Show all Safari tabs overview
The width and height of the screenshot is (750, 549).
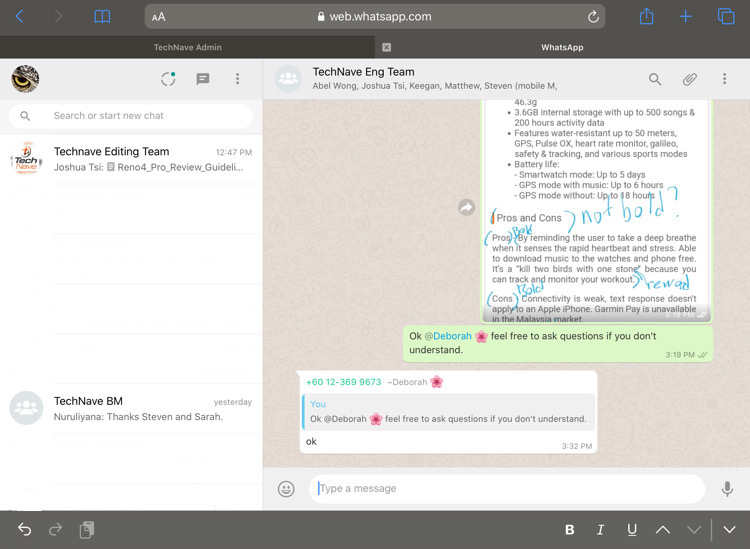tap(726, 16)
